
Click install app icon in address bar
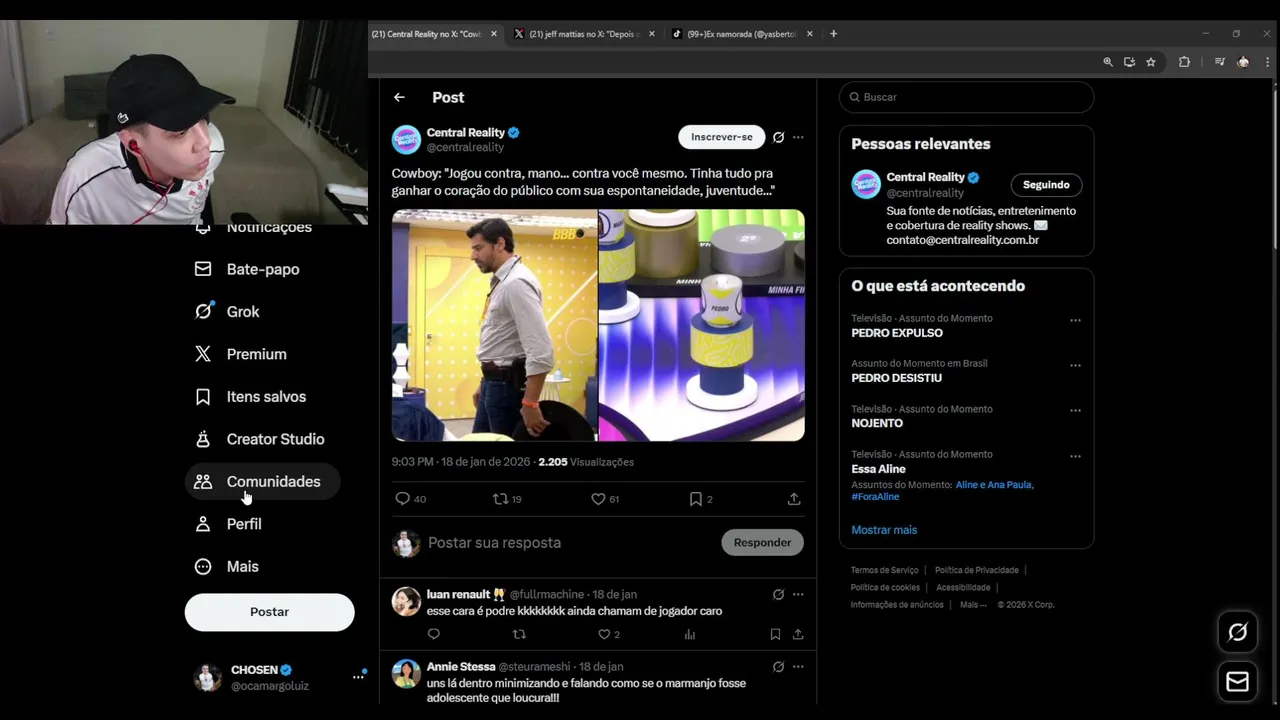[1129, 62]
